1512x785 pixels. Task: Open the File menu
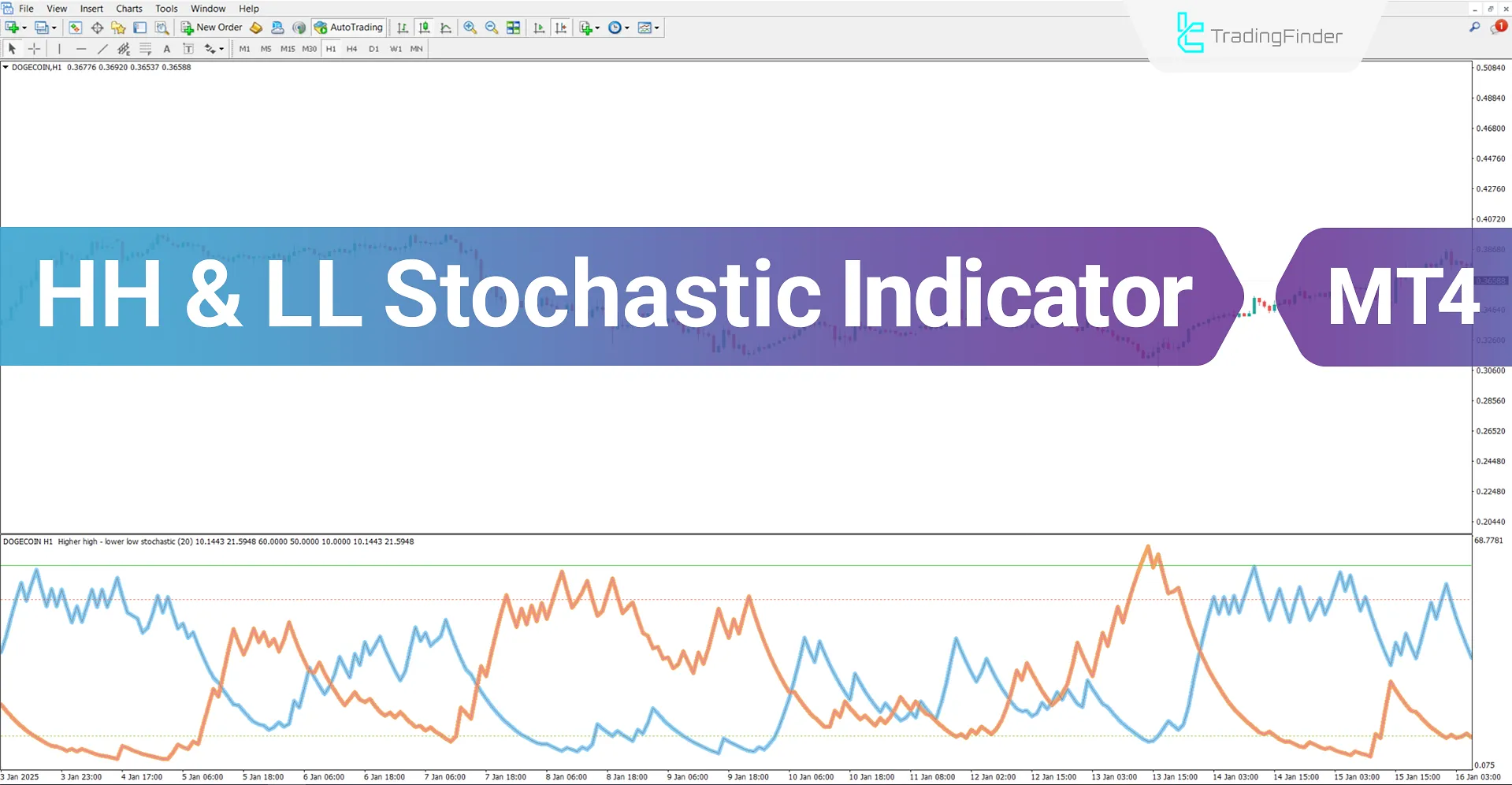click(26, 9)
